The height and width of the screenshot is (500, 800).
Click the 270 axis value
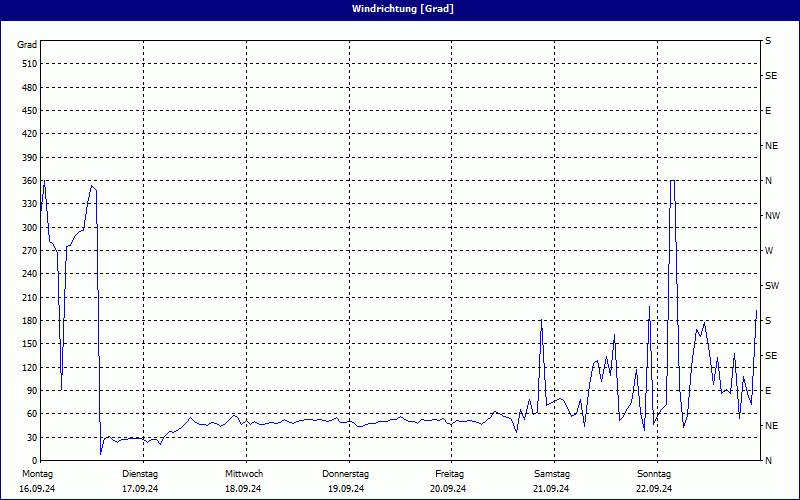30,251
